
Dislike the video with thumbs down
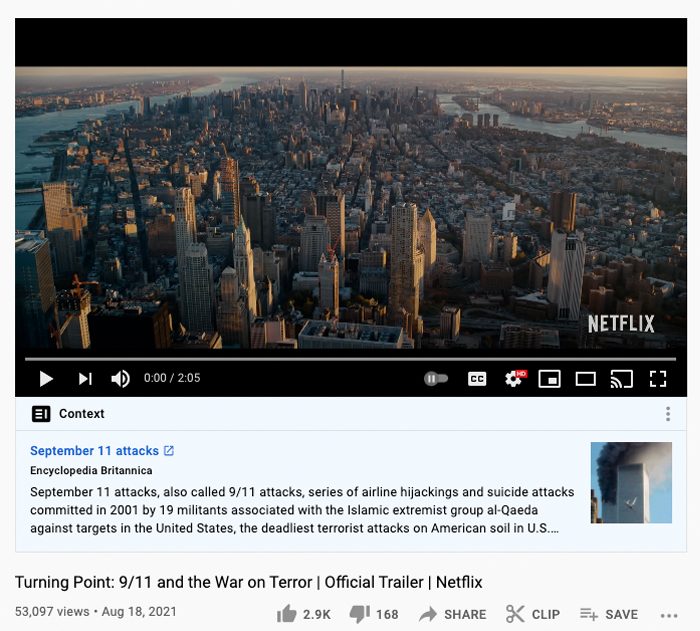pos(374,614)
